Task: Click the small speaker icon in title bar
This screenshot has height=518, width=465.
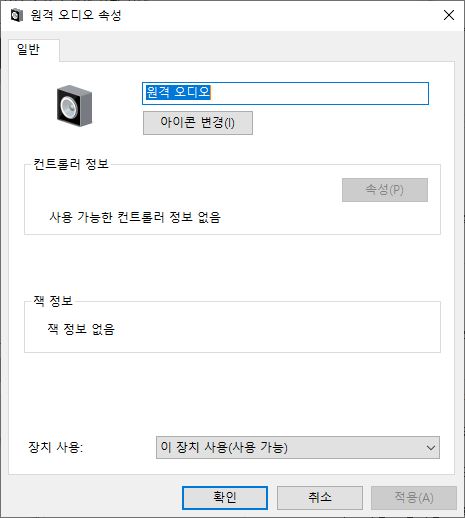Action: click(17, 15)
